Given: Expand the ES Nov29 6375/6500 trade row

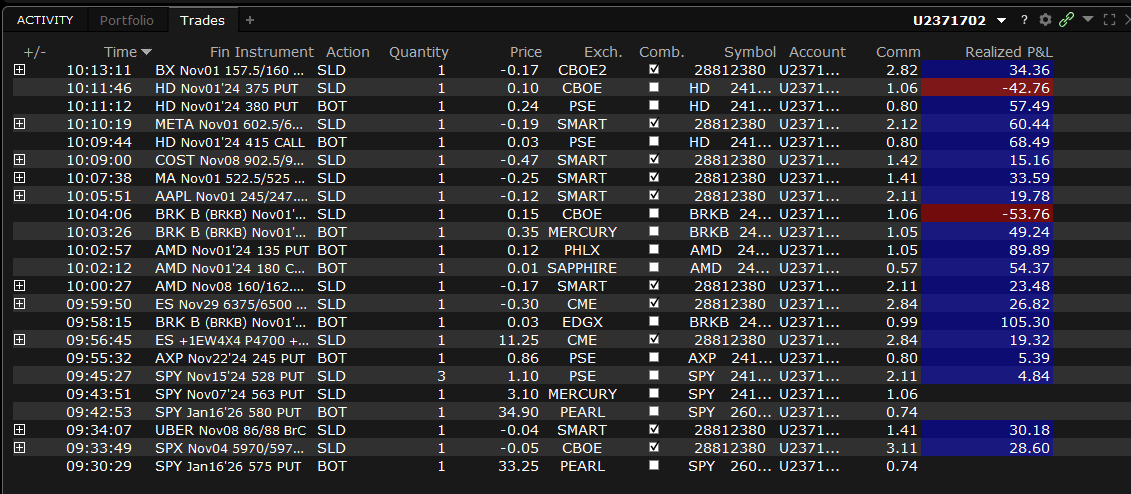Looking at the screenshot, I should click(x=19, y=304).
